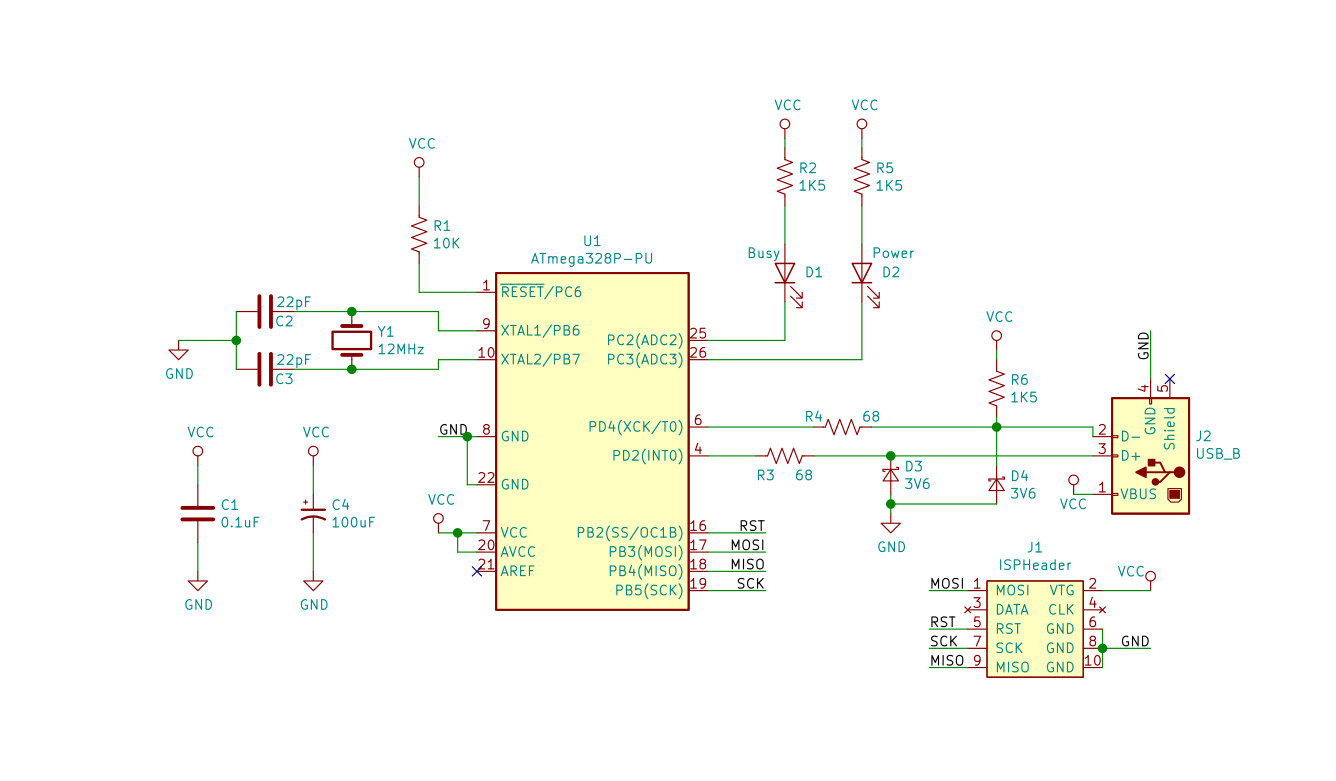Screen dimensions: 1336x781
Task: Click the USB logo inside J2
Action: click(x=1160, y=470)
